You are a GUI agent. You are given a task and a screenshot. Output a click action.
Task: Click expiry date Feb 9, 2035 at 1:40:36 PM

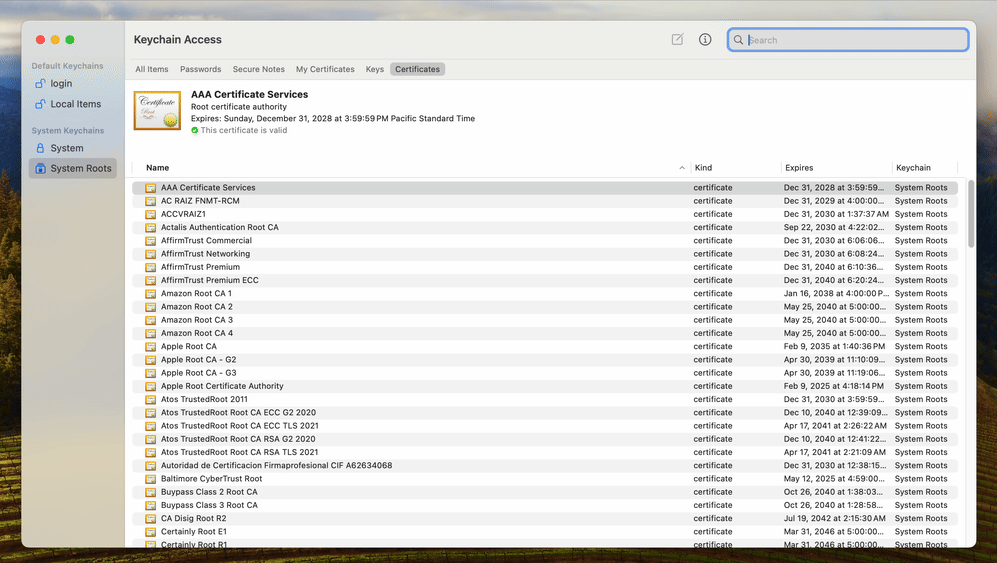pyautogui.click(x=834, y=347)
